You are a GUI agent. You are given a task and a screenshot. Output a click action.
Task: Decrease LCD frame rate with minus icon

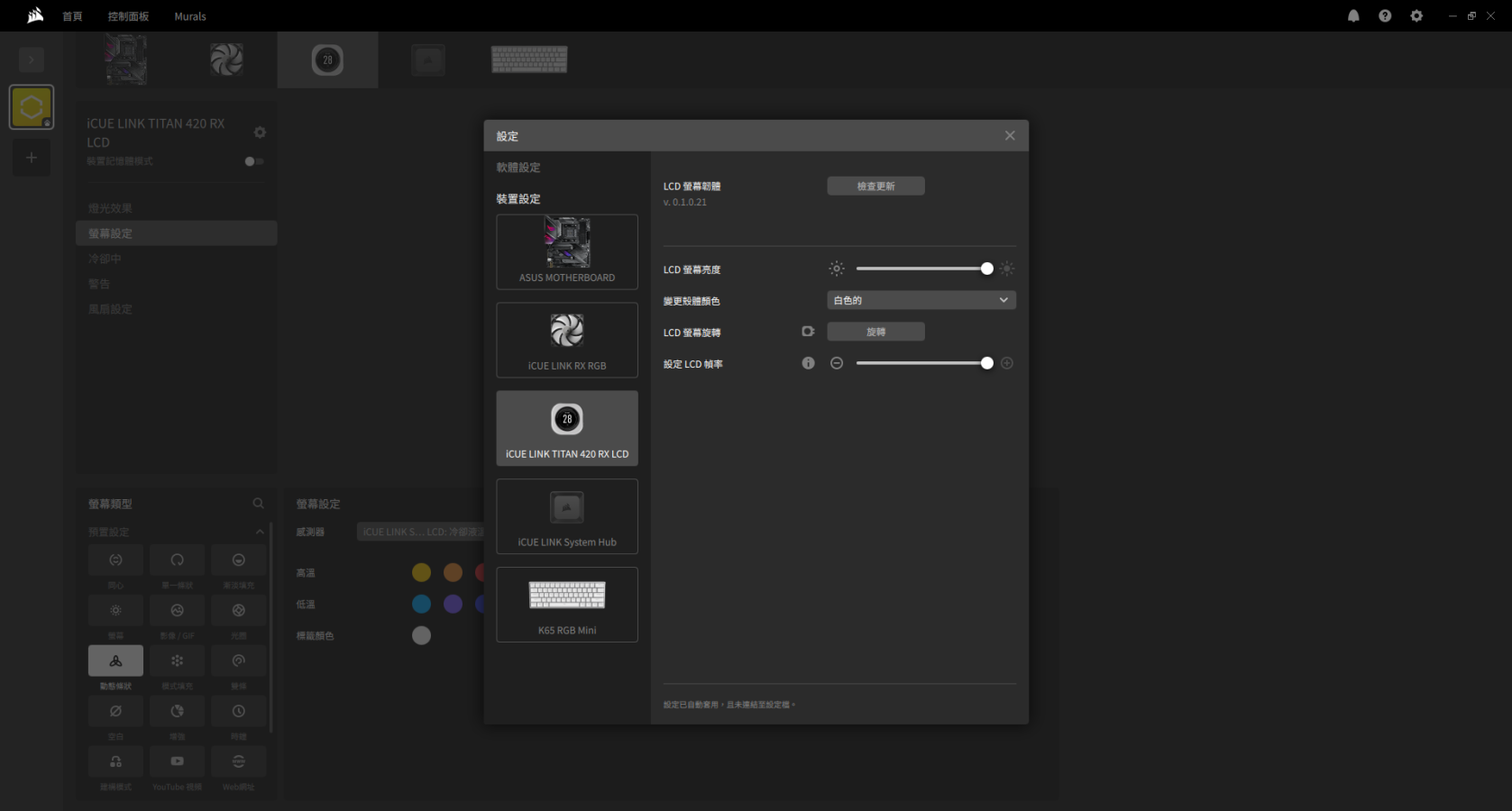point(837,363)
